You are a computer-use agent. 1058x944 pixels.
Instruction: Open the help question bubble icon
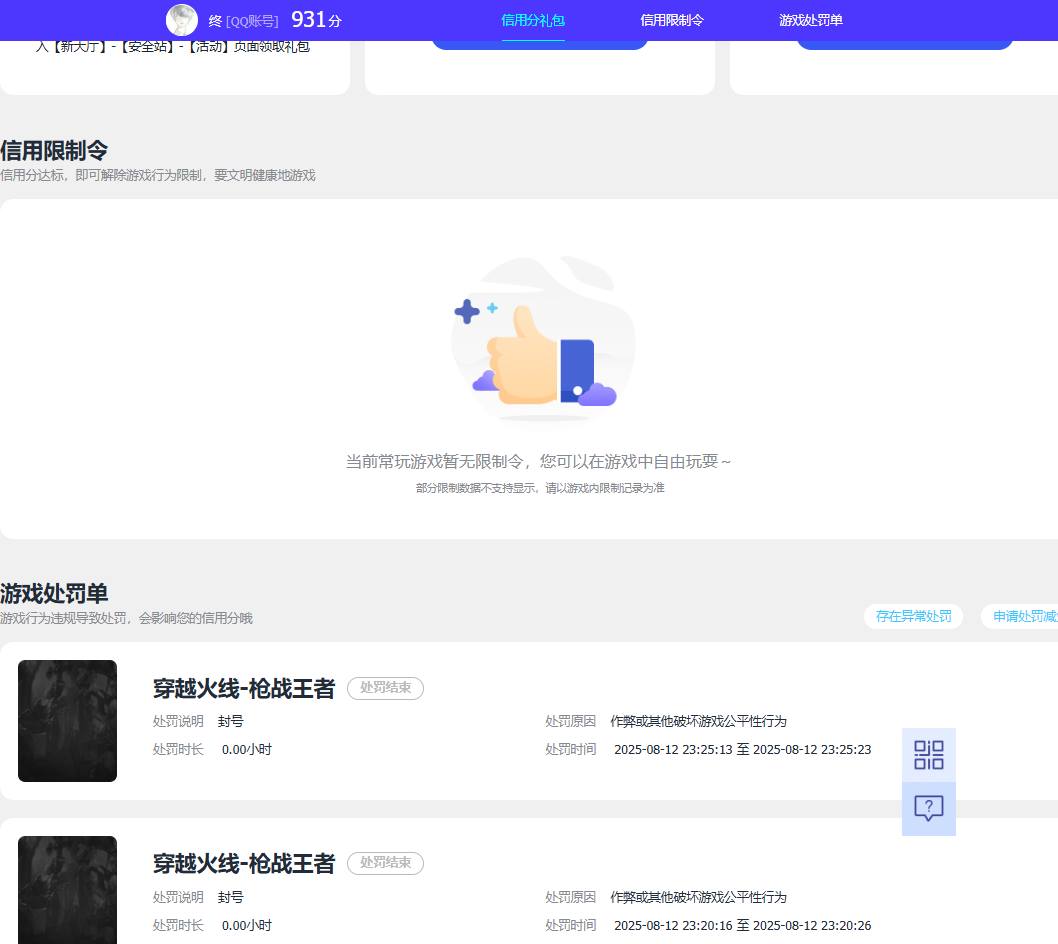pyautogui.click(x=928, y=808)
